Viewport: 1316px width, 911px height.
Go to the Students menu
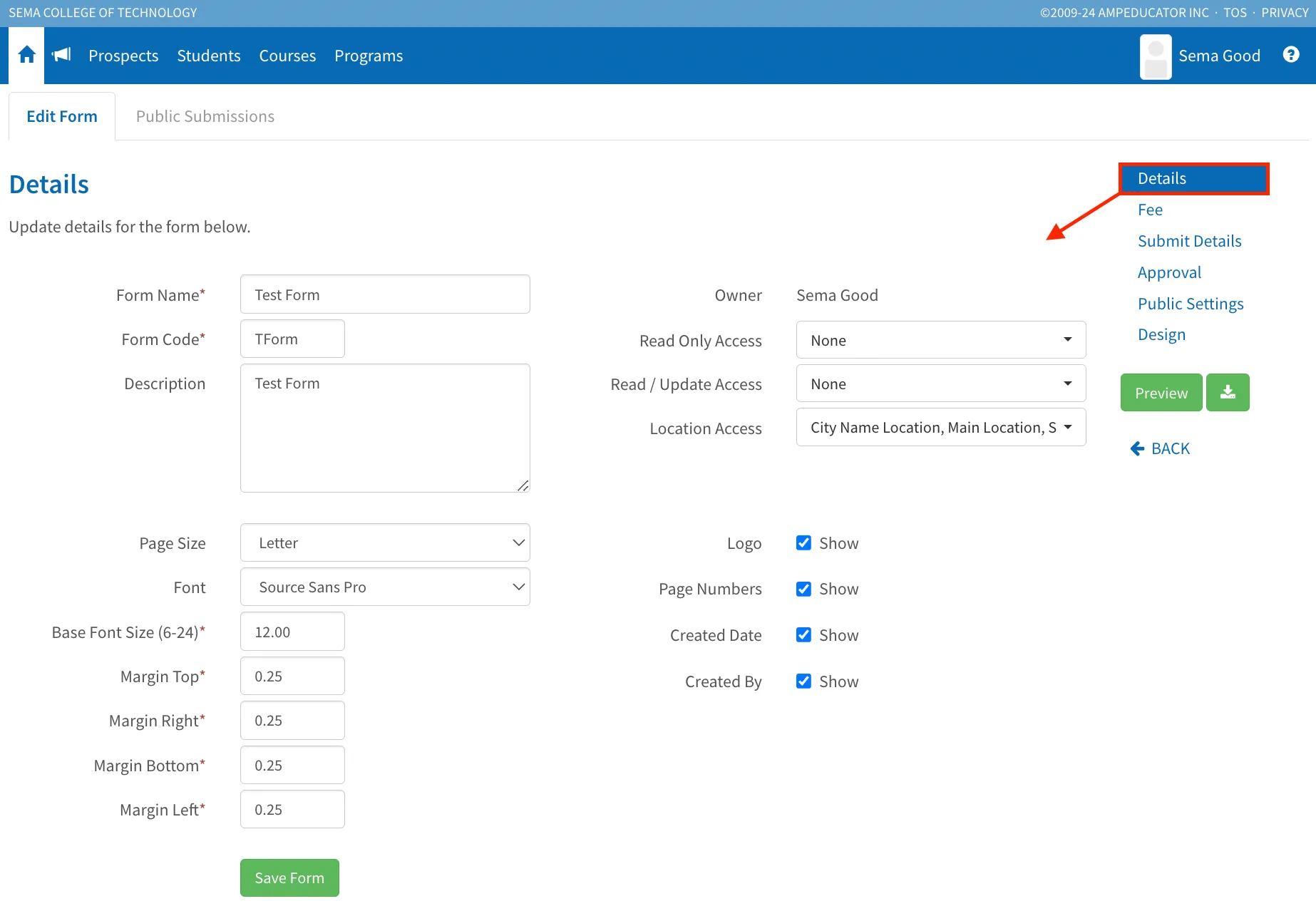point(209,56)
